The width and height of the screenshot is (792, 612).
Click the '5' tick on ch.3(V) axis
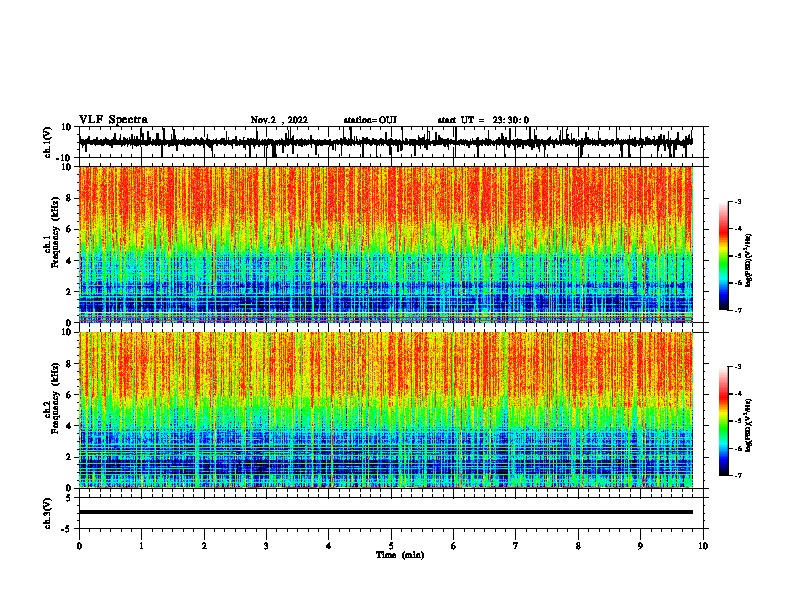69,498
